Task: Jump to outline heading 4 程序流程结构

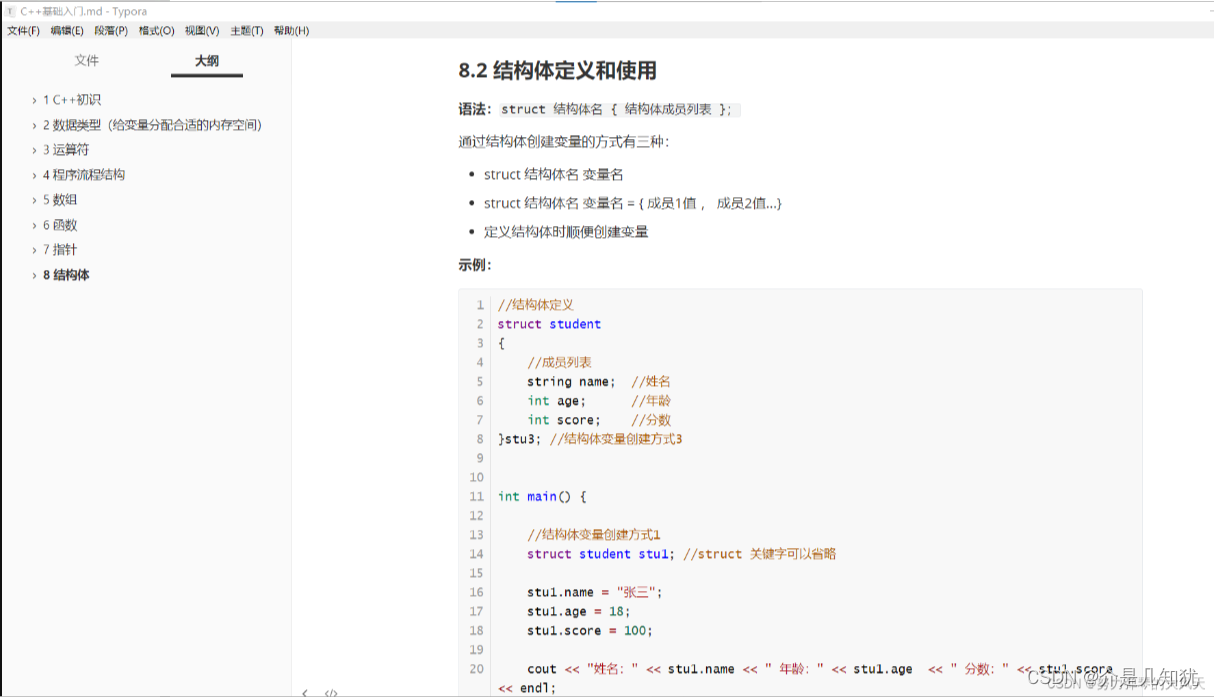Action: coord(84,175)
